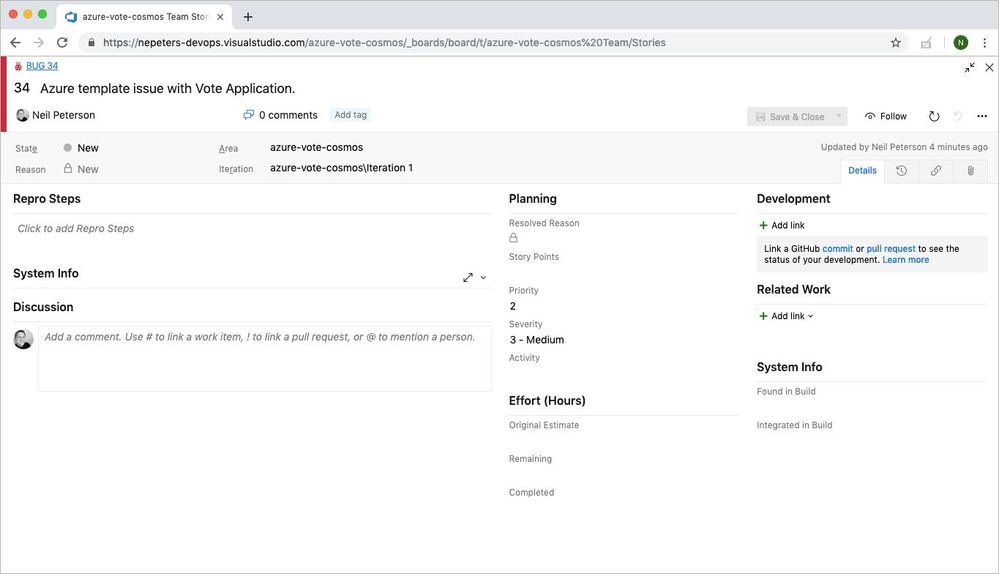Open the Attachments tab icon
Viewport: 999px width, 574px height.
click(970, 170)
